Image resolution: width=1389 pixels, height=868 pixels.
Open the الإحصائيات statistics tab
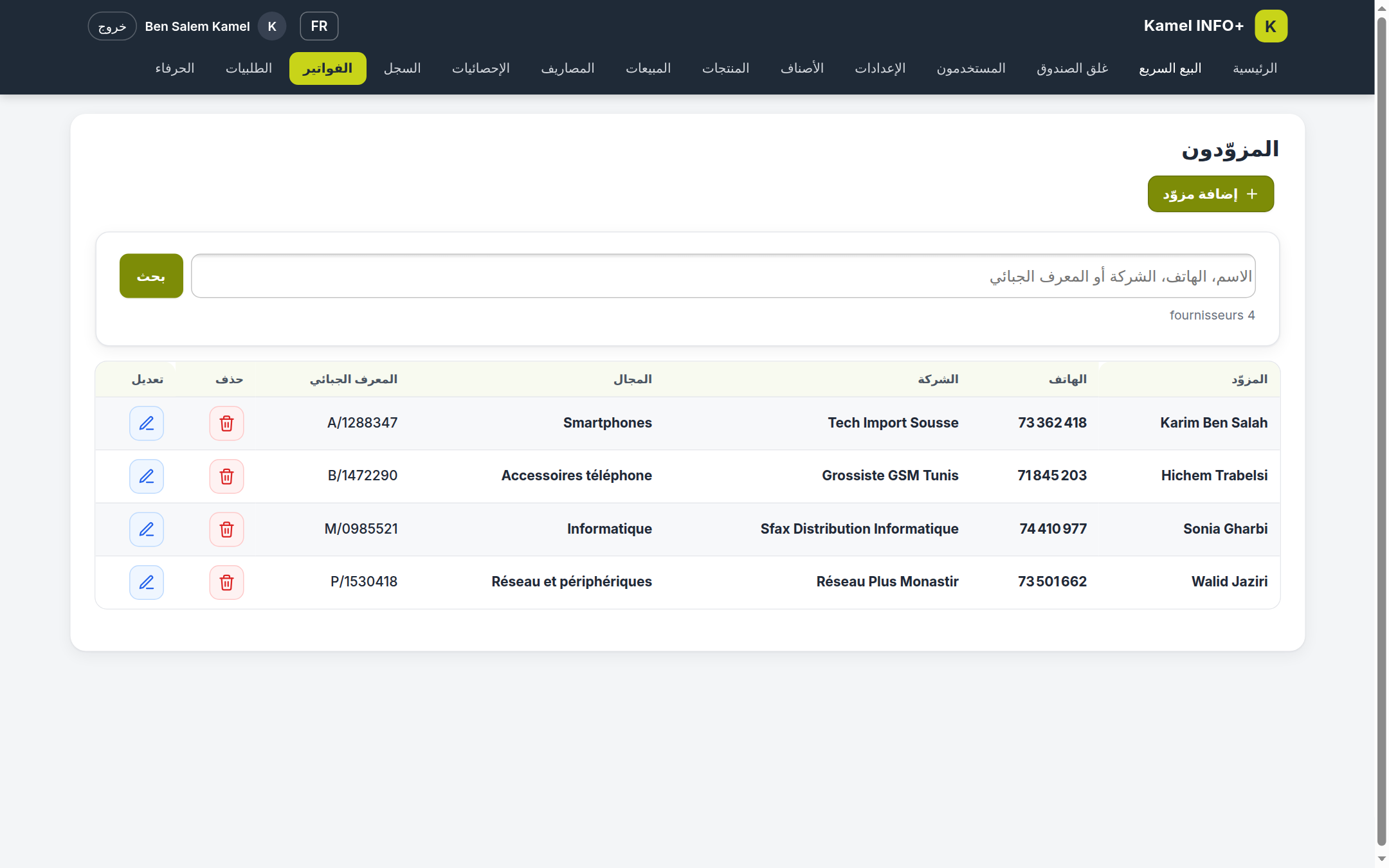pos(481,68)
